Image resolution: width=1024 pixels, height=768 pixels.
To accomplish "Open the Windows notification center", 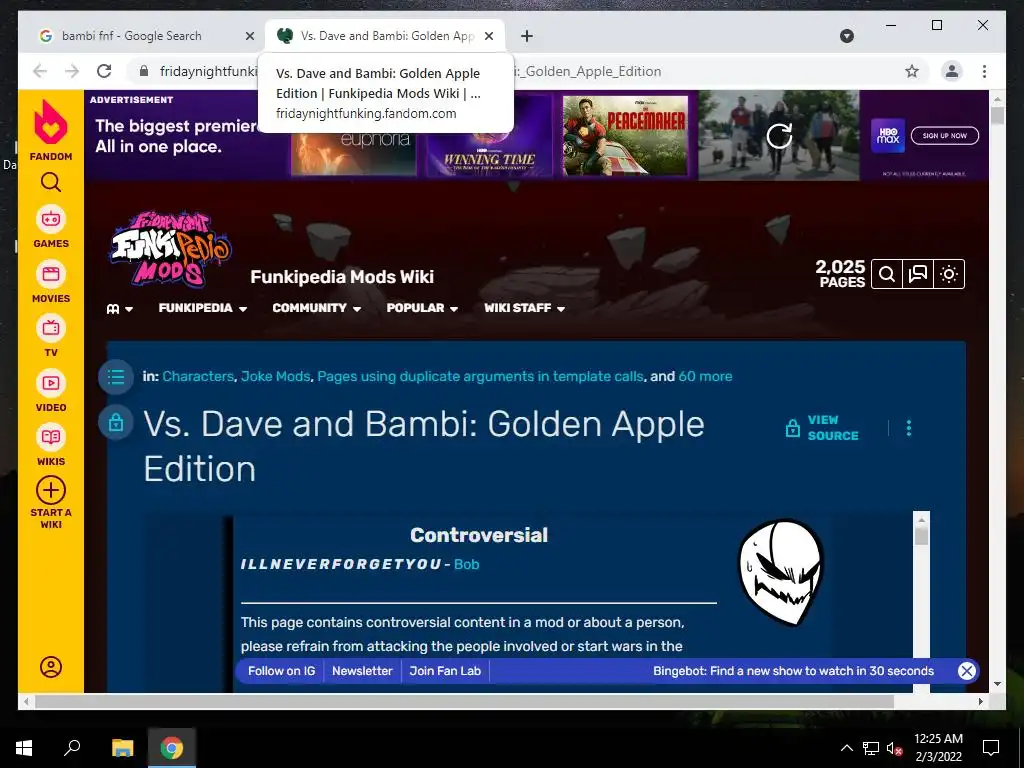I will [991, 748].
